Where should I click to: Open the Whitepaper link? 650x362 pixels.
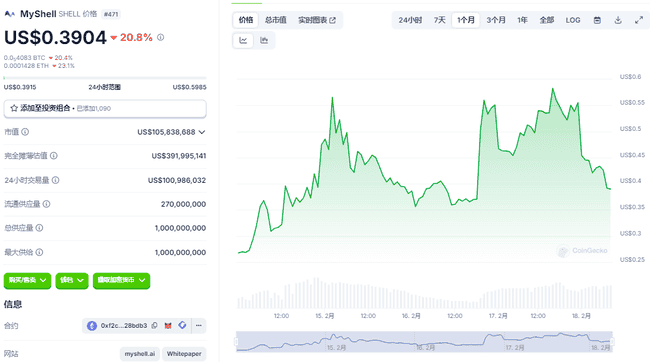[184, 354]
